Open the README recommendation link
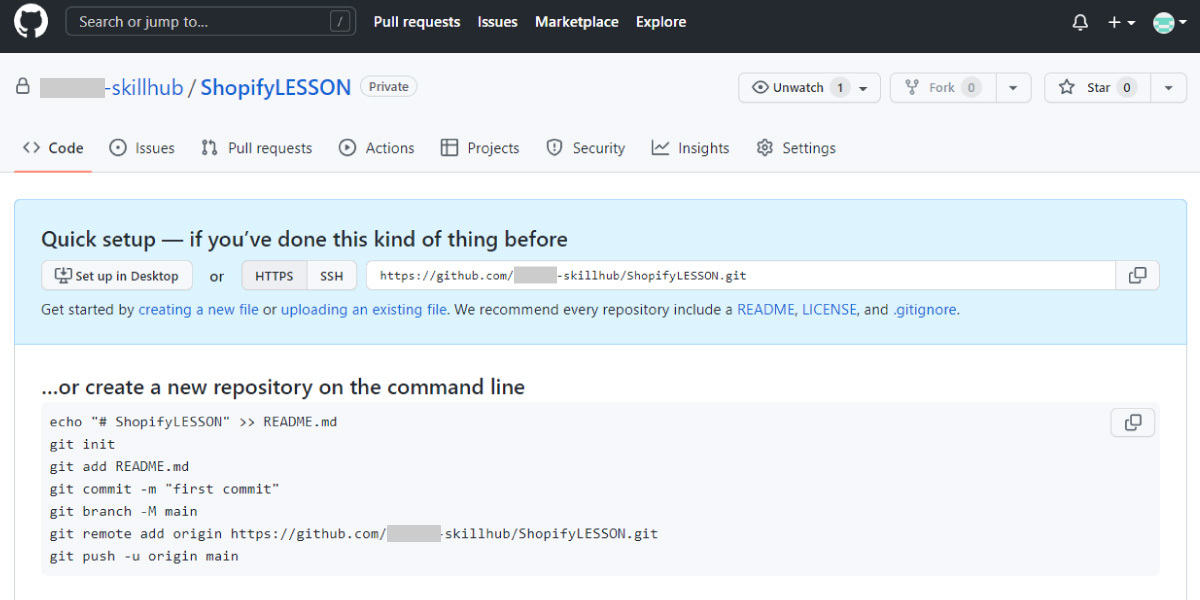Viewport: 1200px width, 600px height. tap(765, 310)
